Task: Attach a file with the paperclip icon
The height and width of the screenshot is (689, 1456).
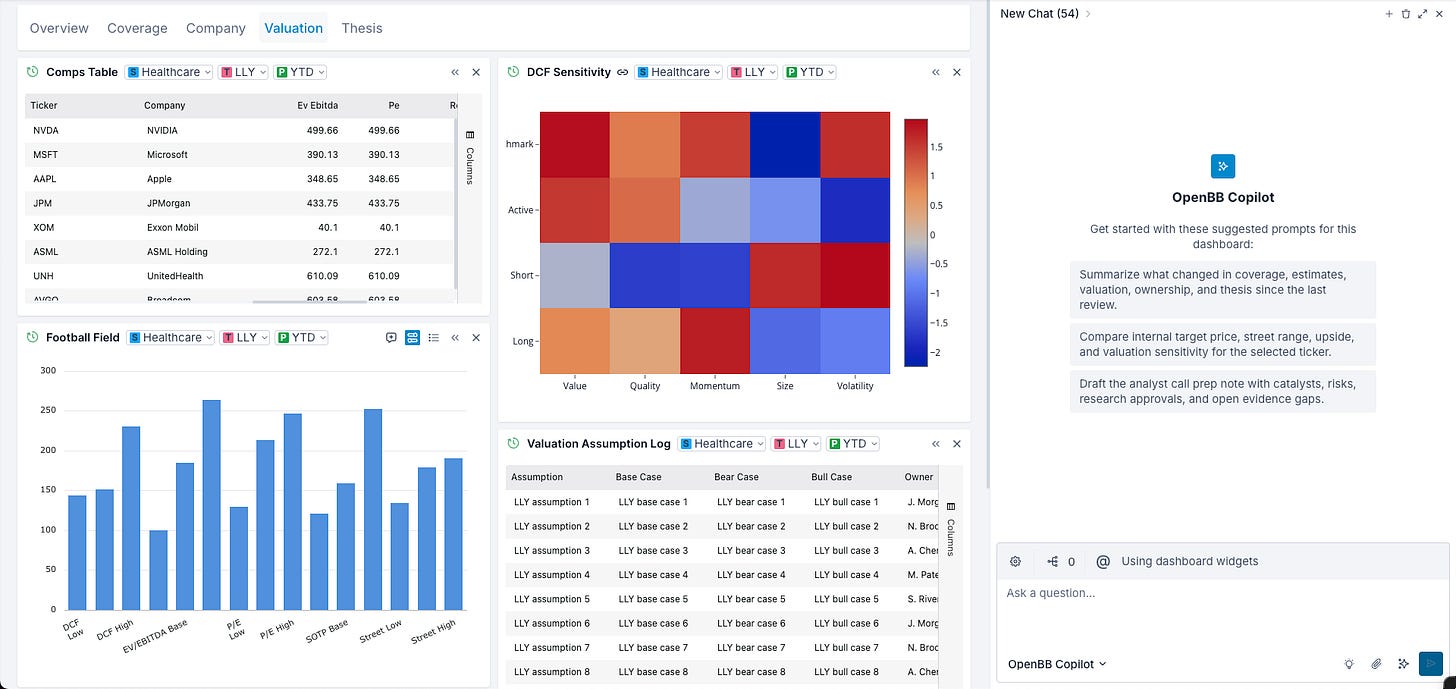Action: pos(1376,664)
